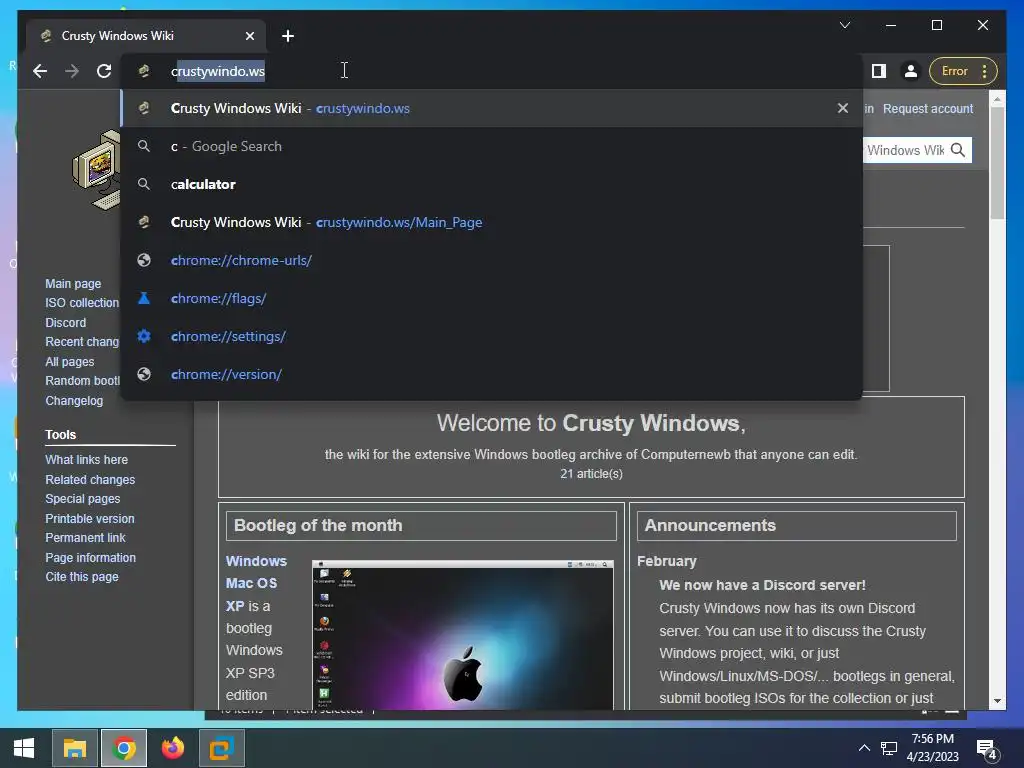Open the Main page sidebar link

(x=73, y=283)
